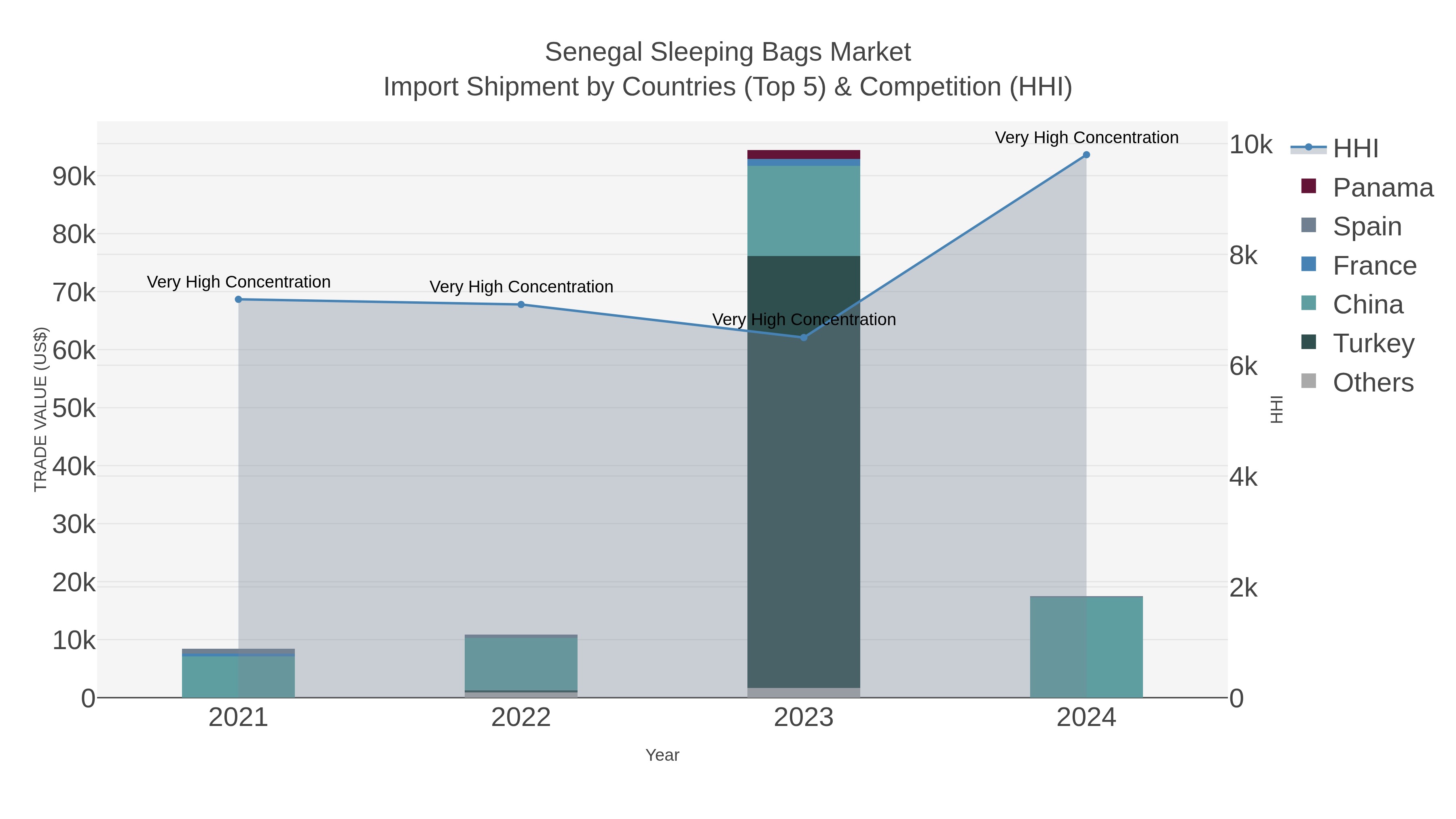
Task: Select the China segment of the 2022 bar
Action: point(521,664)
